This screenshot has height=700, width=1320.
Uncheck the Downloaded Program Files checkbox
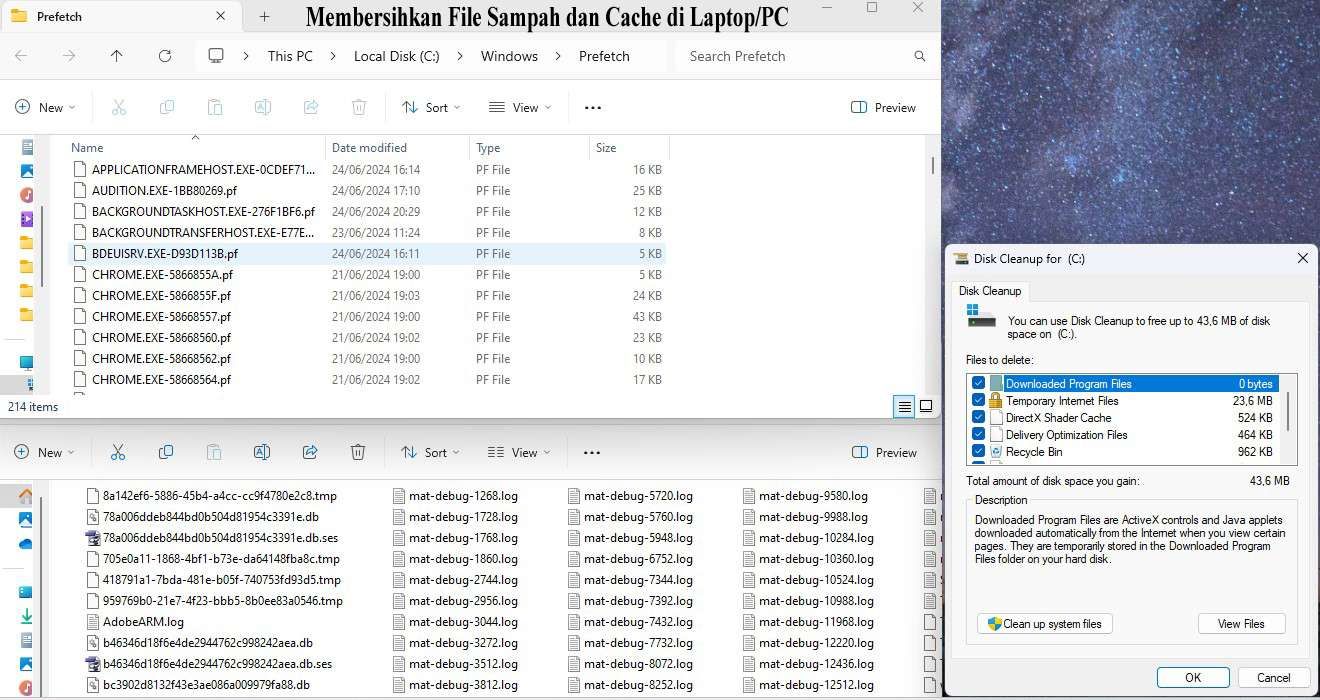979,384
